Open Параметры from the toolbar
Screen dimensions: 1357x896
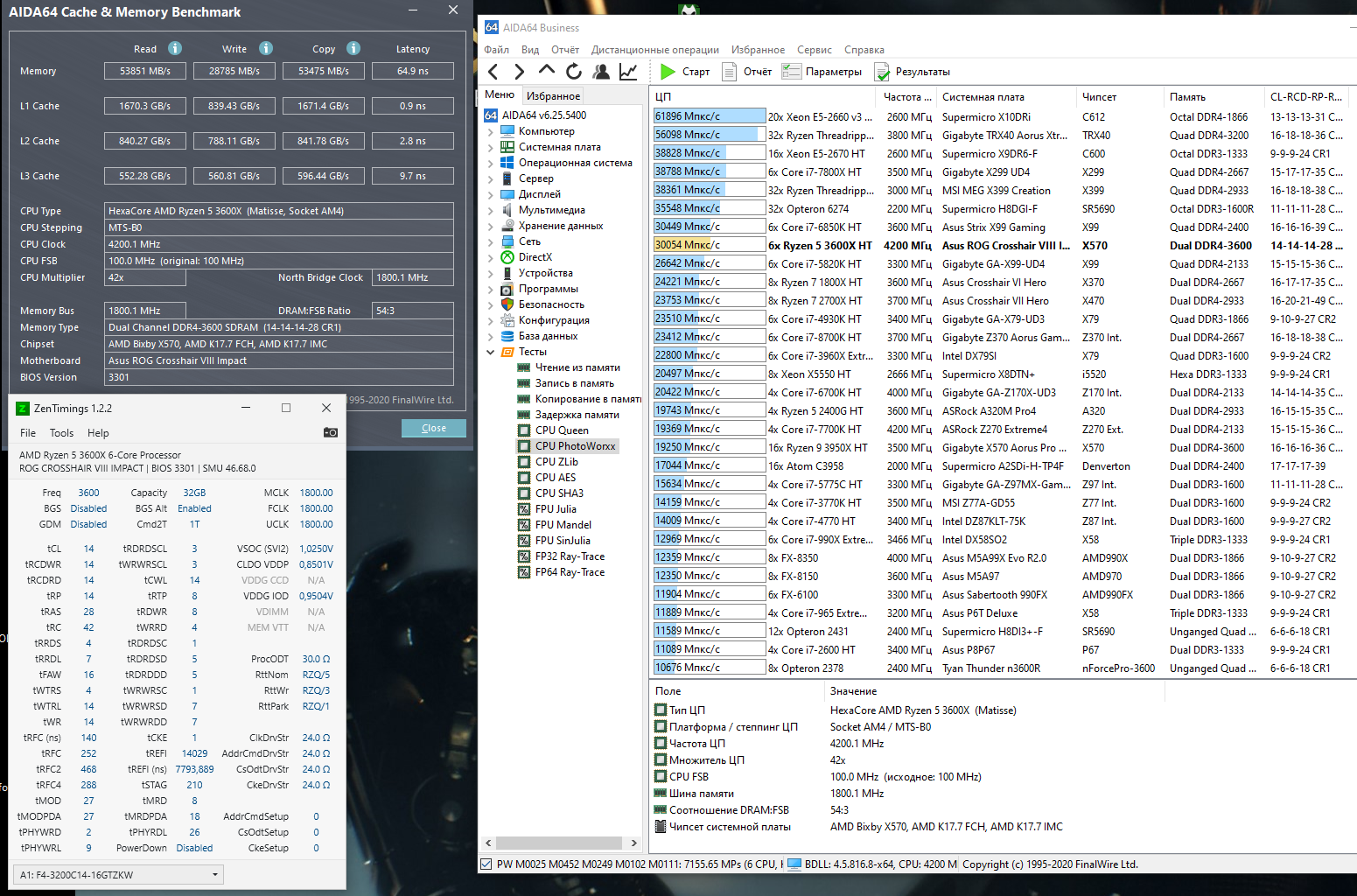click(x=822, y=72)
